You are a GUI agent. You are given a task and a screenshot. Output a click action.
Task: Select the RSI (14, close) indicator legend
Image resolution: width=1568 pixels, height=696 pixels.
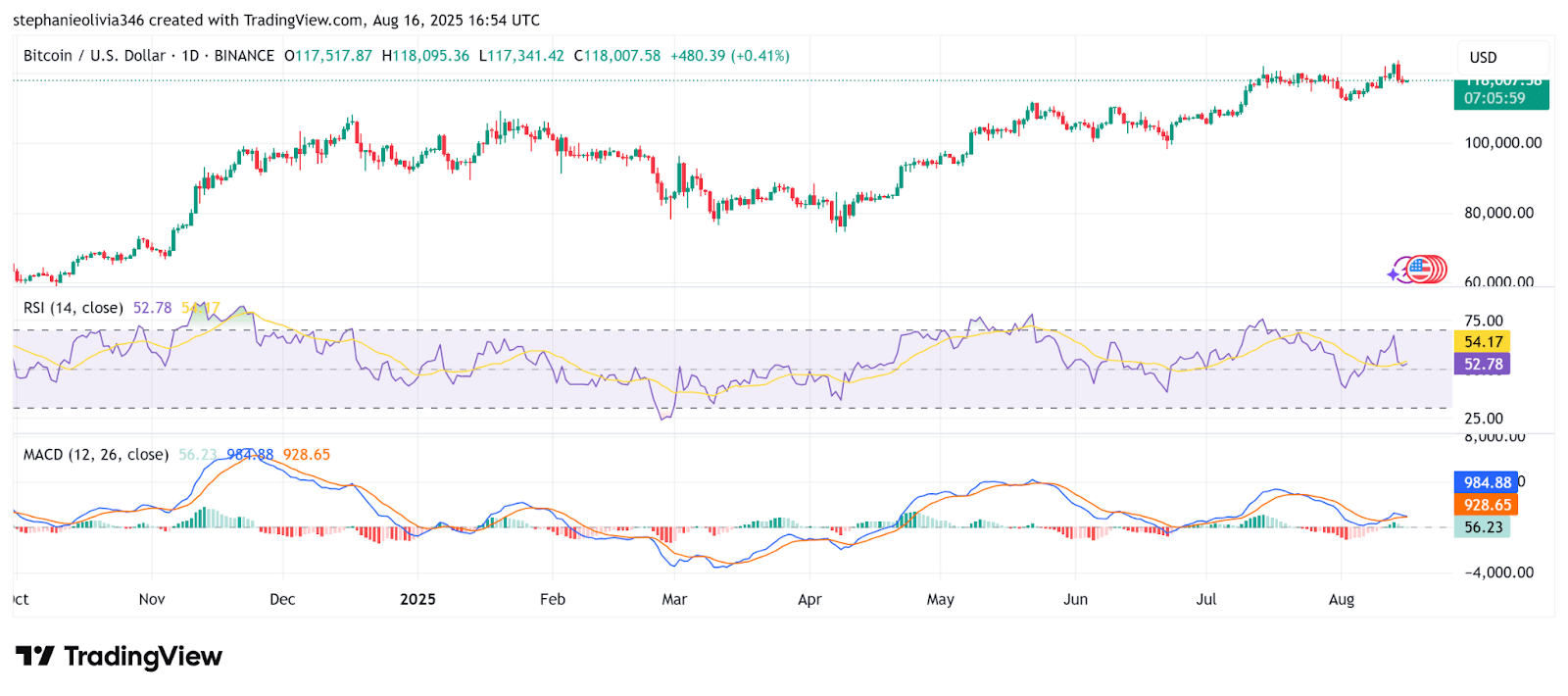tap(73, 308)
